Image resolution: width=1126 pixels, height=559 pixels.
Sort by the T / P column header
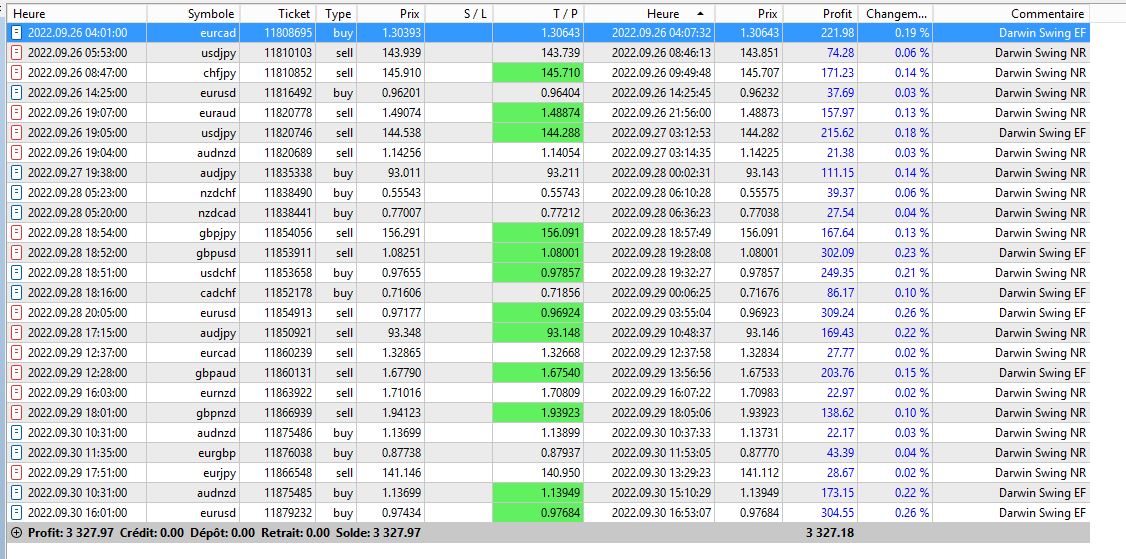(x=539, y=14)
